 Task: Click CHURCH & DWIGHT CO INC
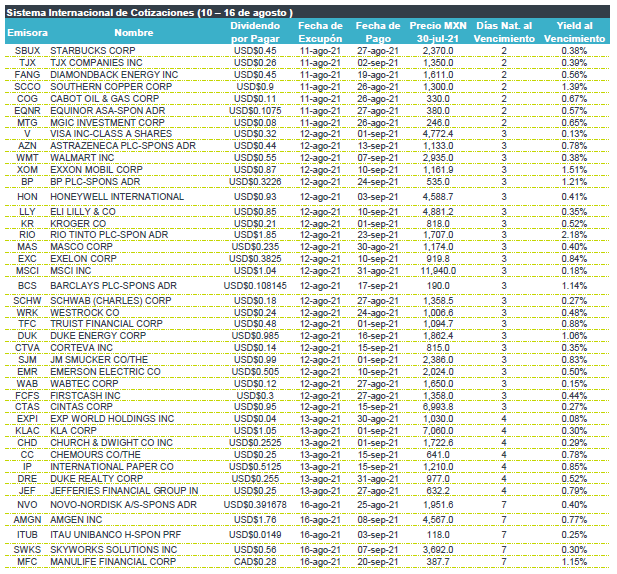pyautogui.click(x=111, y=443)
